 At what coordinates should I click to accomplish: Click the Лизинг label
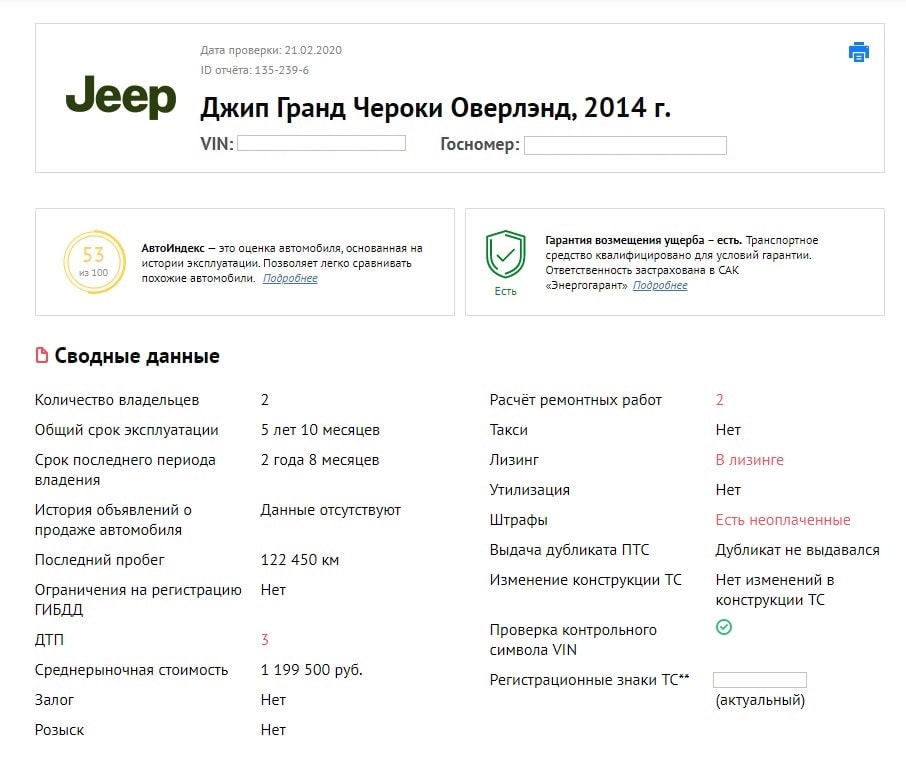[x=514, y=460]
